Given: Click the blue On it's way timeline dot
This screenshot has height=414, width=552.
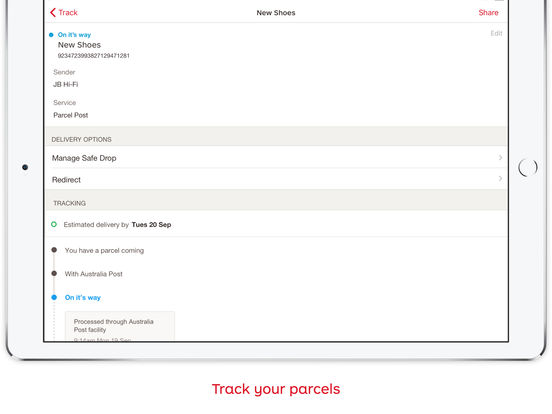Looking at the screenshot, I should [54, 297].
